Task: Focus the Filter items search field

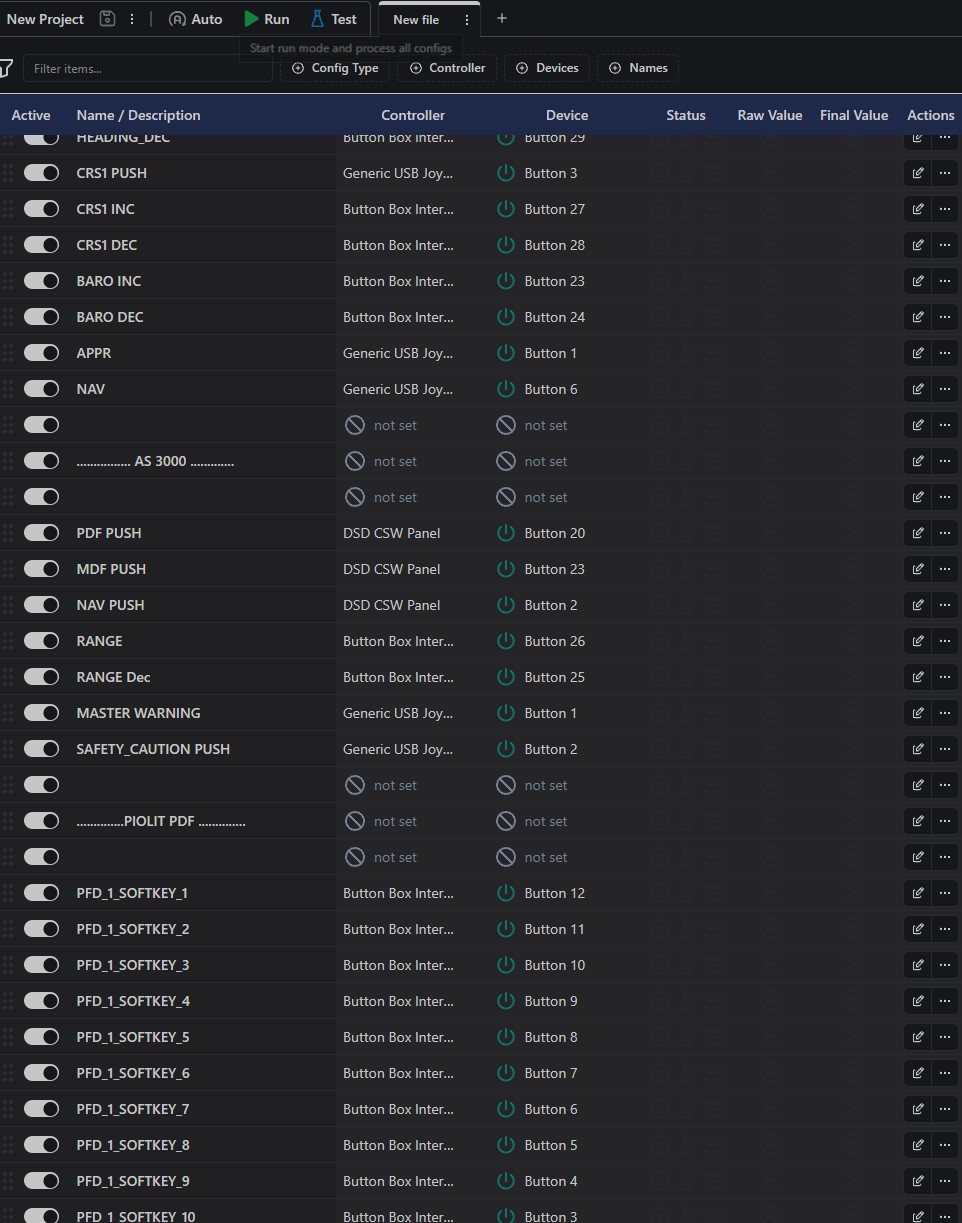Action: click(x=147, y=69)
